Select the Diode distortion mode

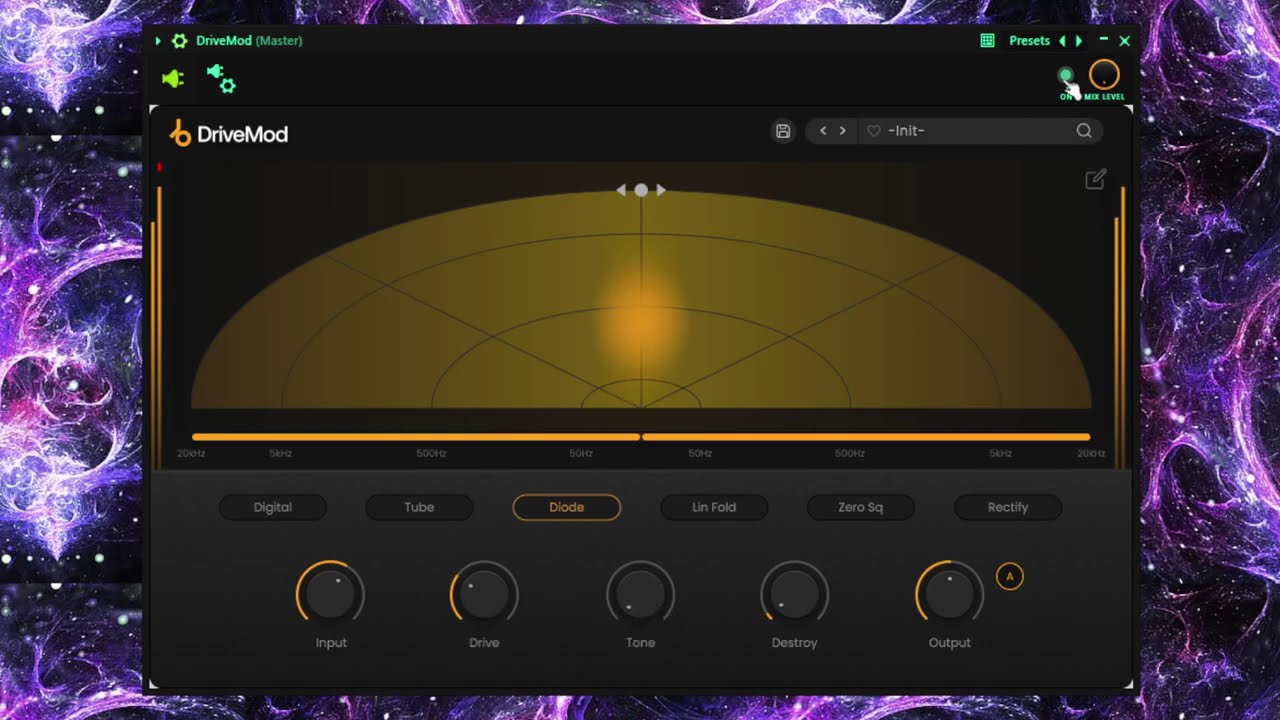tap(567, 507)
